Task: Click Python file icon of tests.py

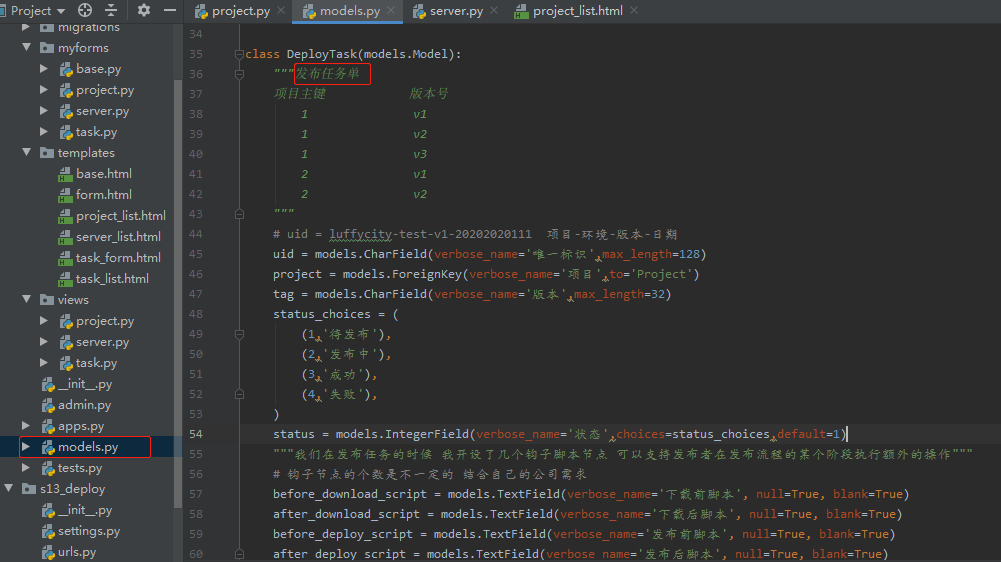Action: (x=48, y=468)
